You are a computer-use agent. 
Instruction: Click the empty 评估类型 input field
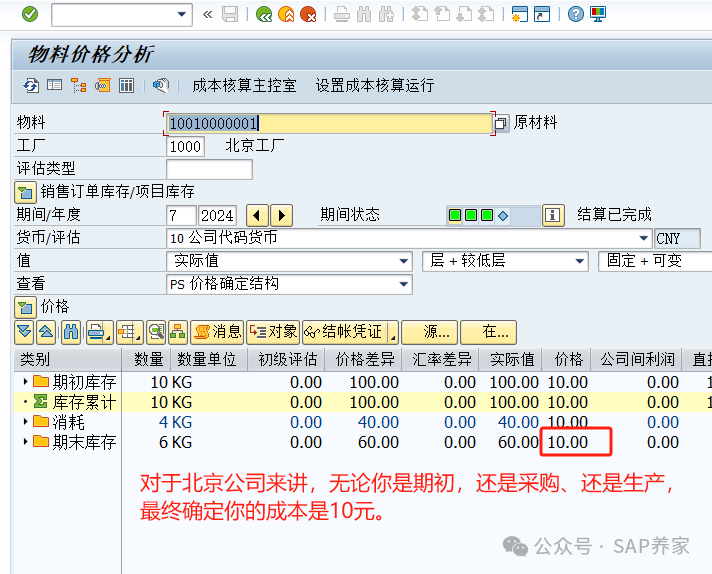[209, 169]
